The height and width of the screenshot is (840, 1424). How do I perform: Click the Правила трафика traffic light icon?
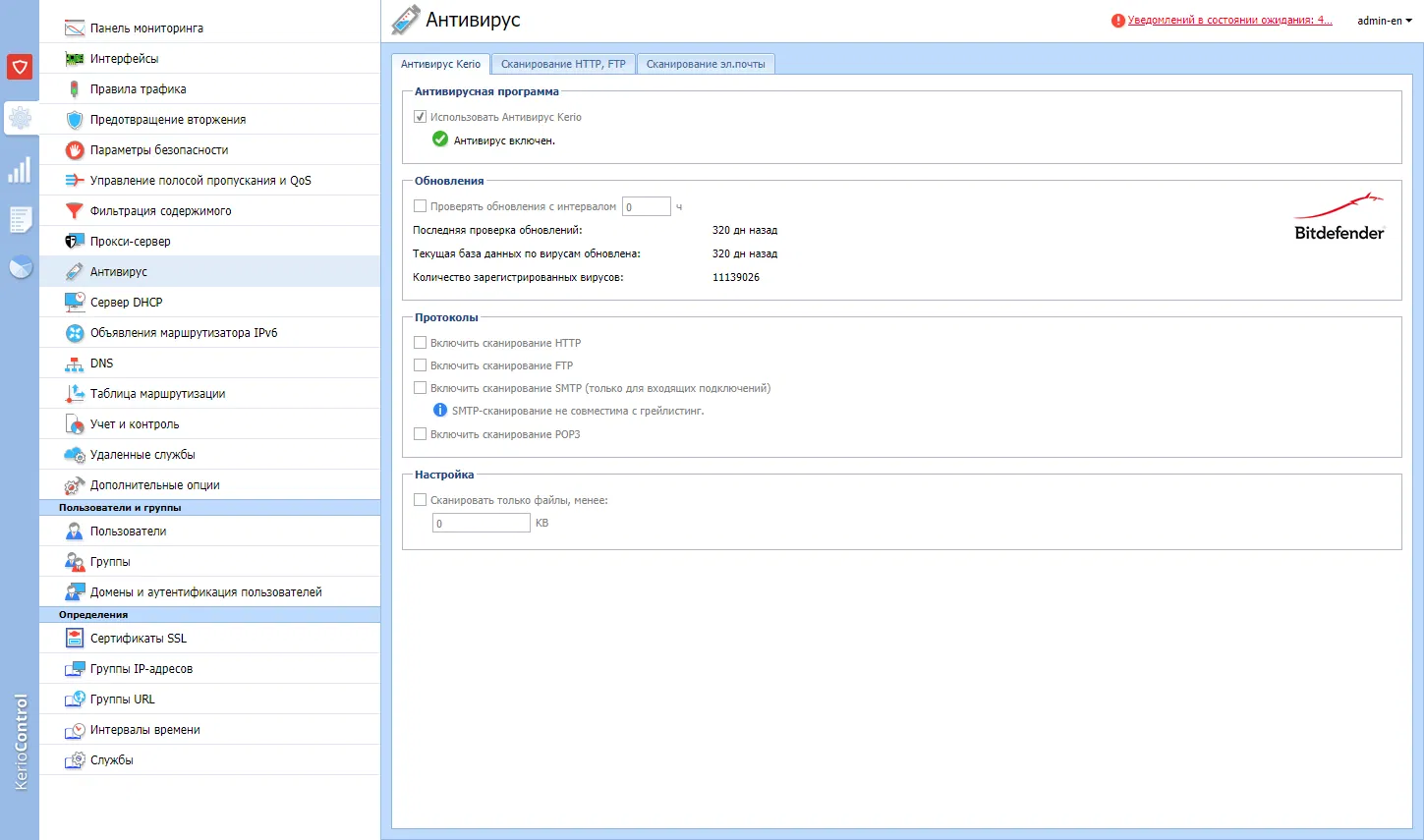point(75,89)
